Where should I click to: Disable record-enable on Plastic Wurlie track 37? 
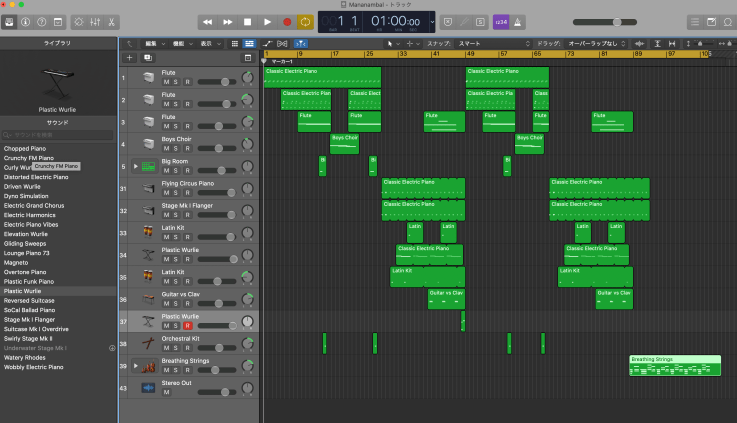point(186,324)
